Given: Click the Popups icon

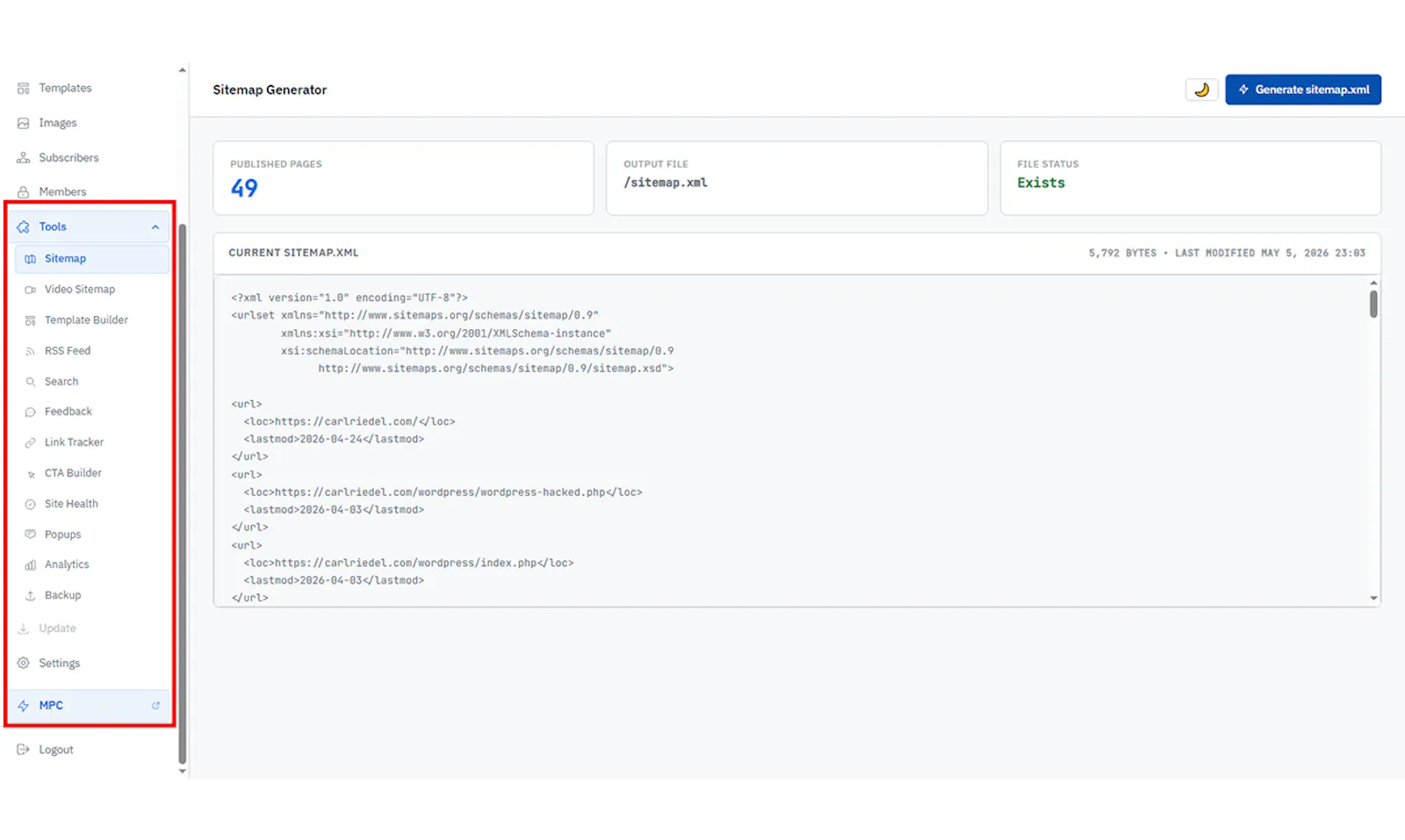Looking at the screenshot, I should click(31, 535).
